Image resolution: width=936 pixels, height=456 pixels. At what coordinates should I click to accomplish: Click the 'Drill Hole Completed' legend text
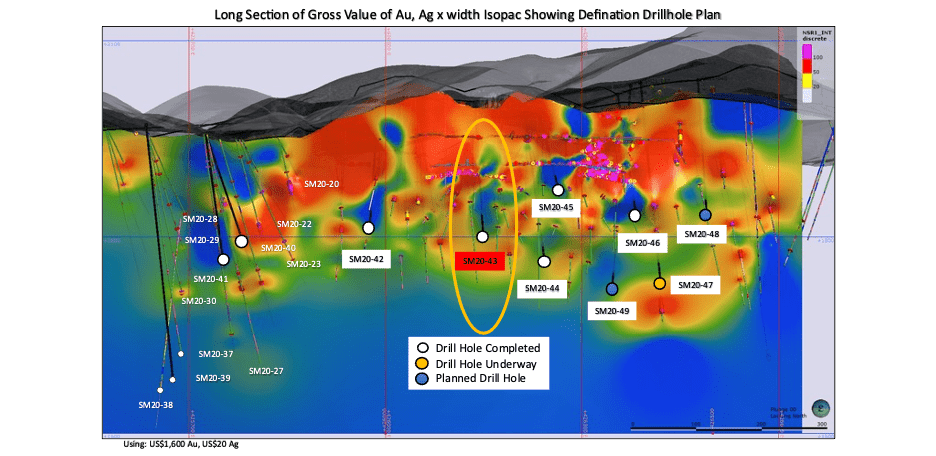(x=488, y=348)
